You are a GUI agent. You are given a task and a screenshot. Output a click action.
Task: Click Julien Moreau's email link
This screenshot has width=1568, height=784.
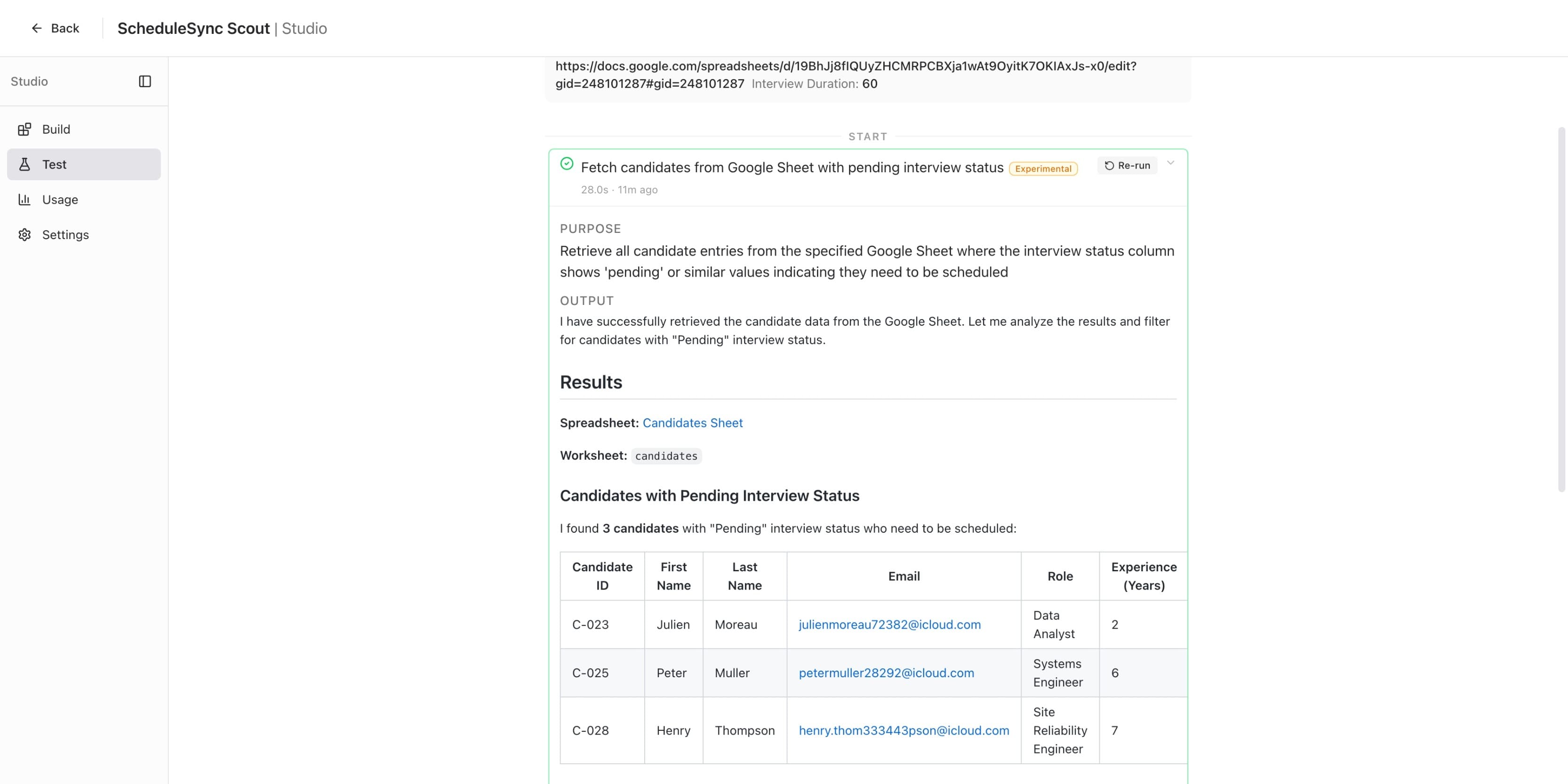pos(889,624)
